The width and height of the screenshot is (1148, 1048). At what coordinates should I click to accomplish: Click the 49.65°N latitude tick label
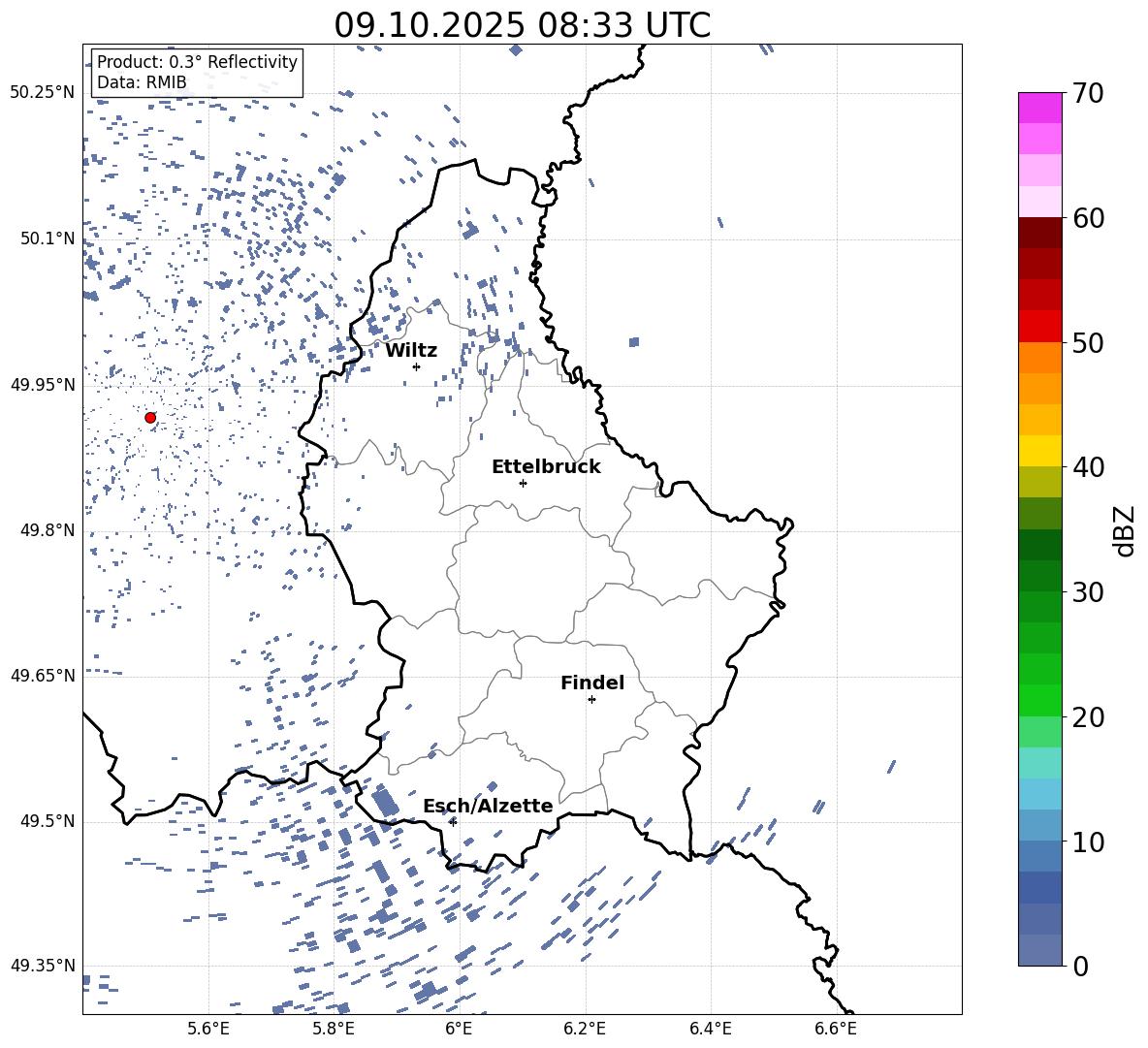pyautogui.click(x=43, y=676)
